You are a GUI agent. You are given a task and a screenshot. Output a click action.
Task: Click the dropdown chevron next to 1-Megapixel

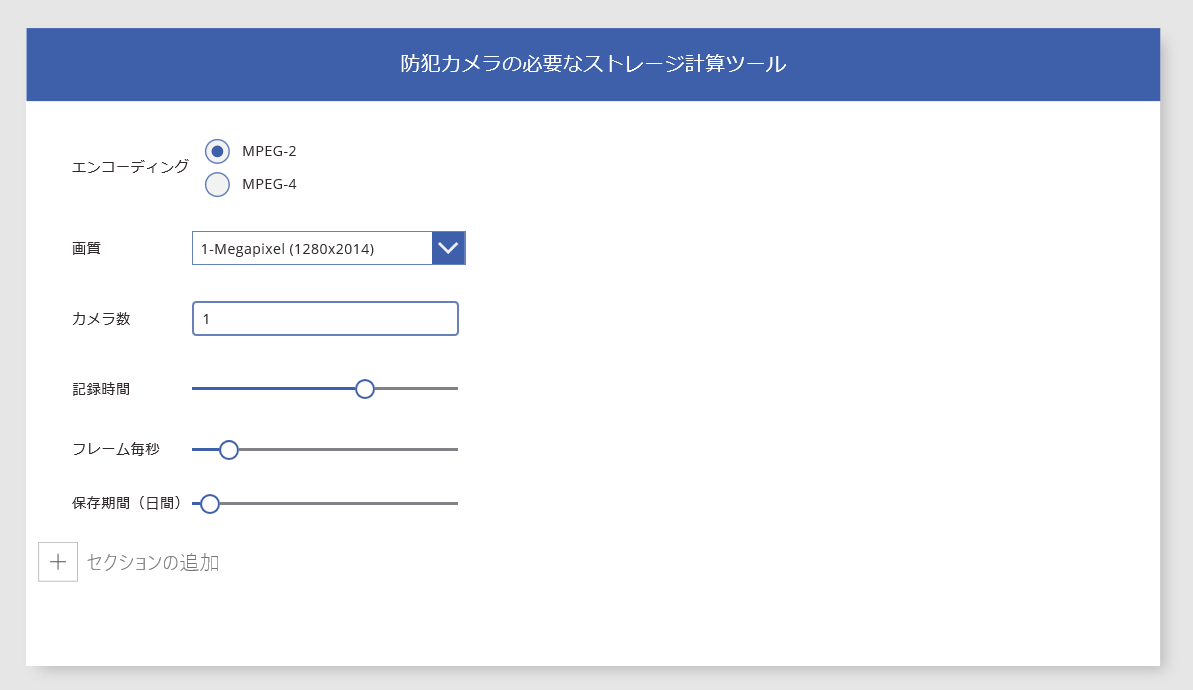point(447,247)
